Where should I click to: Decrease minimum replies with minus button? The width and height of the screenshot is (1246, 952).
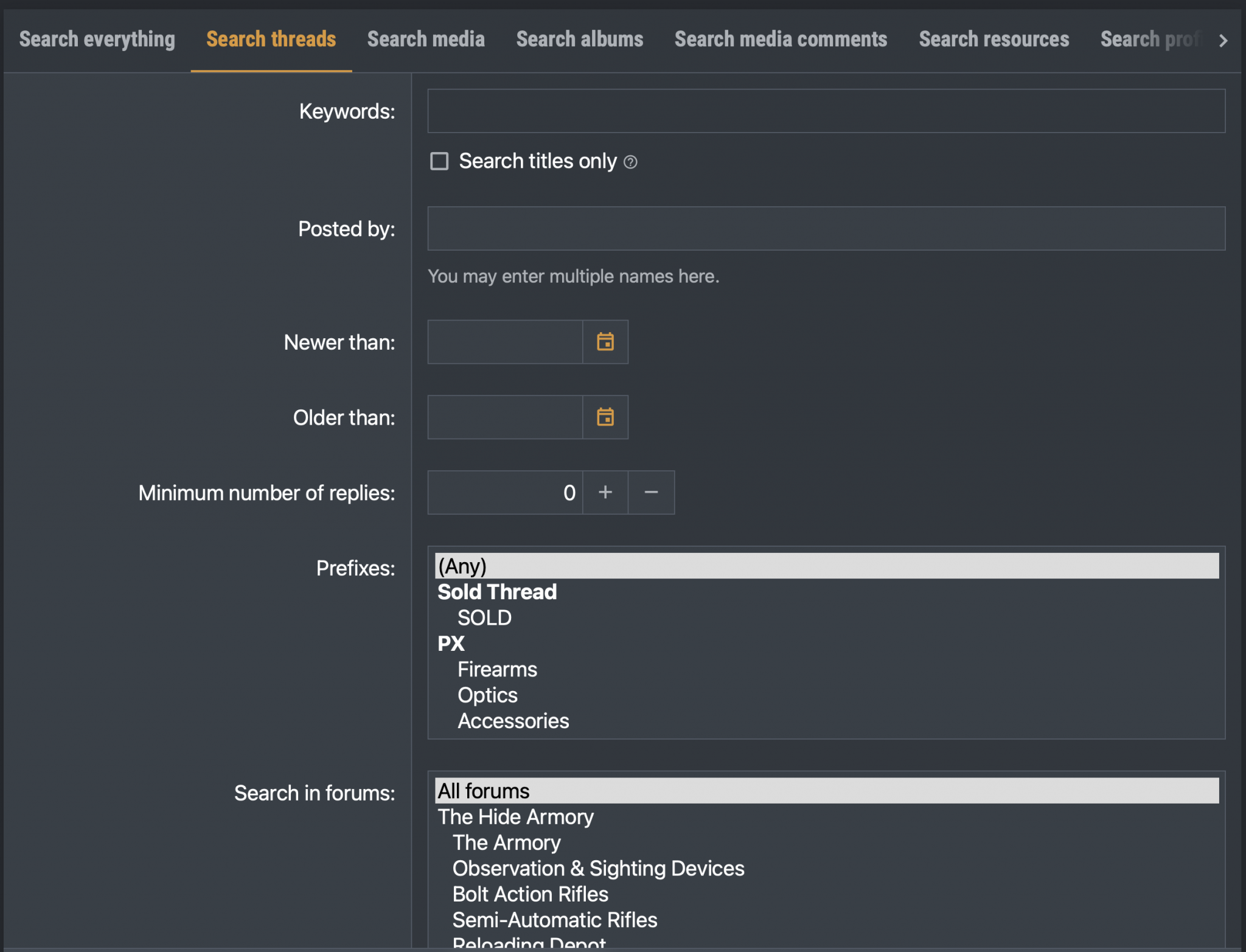pyautogui.click(x=651, y=492)
